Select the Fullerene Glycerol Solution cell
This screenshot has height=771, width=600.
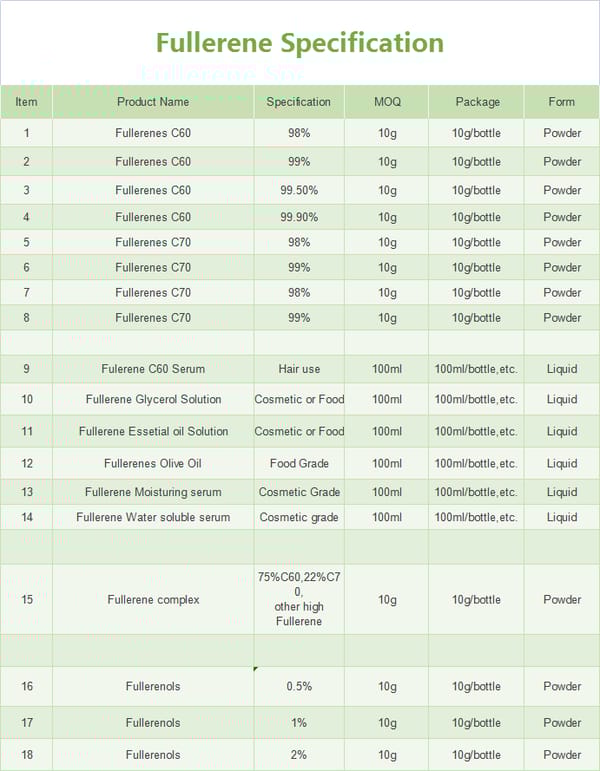(x=153, y=399)
